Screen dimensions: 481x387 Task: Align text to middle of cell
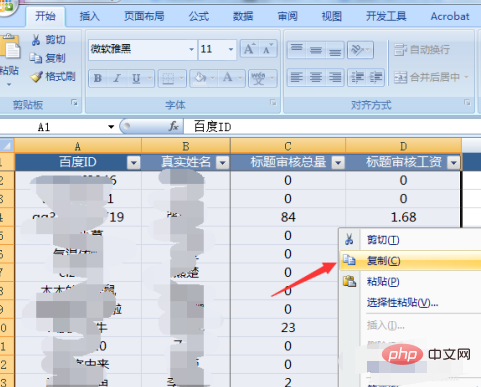pos(316,50)
